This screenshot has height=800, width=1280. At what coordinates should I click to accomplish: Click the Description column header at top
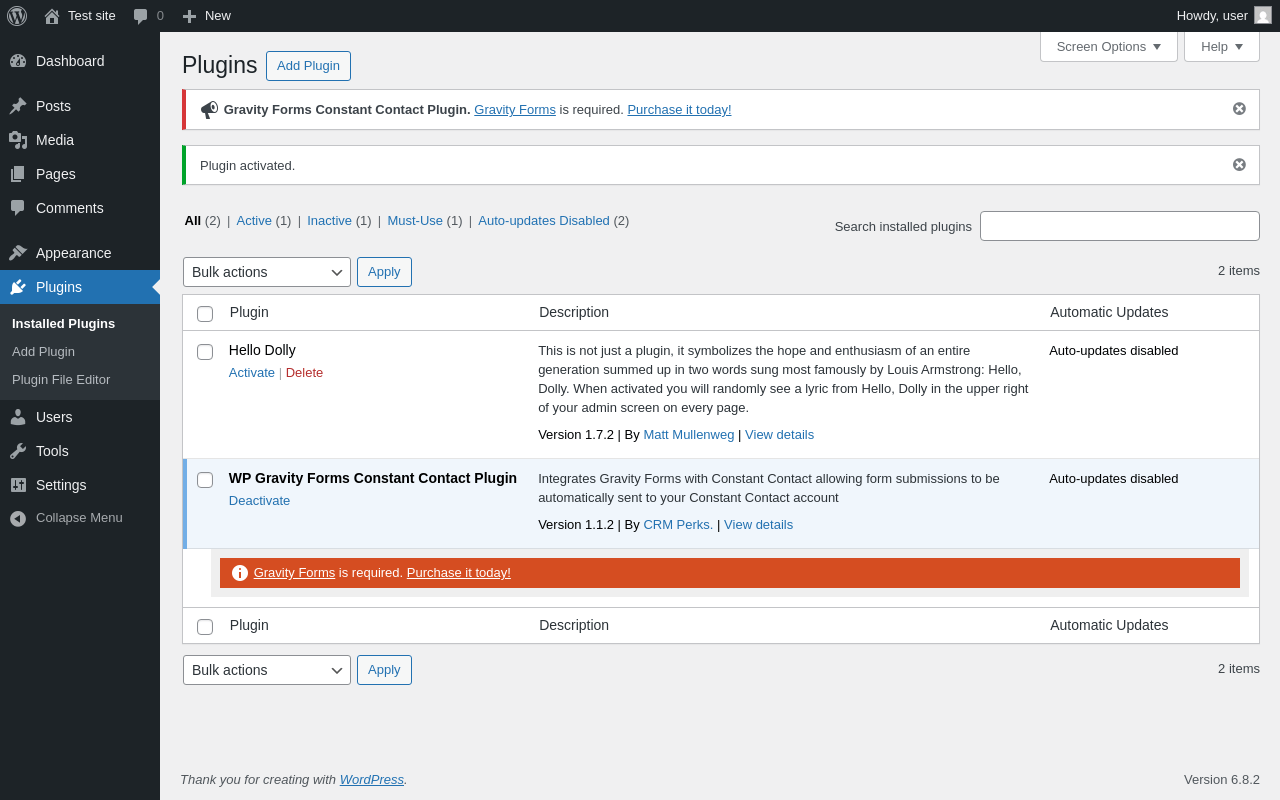point(574,312)
